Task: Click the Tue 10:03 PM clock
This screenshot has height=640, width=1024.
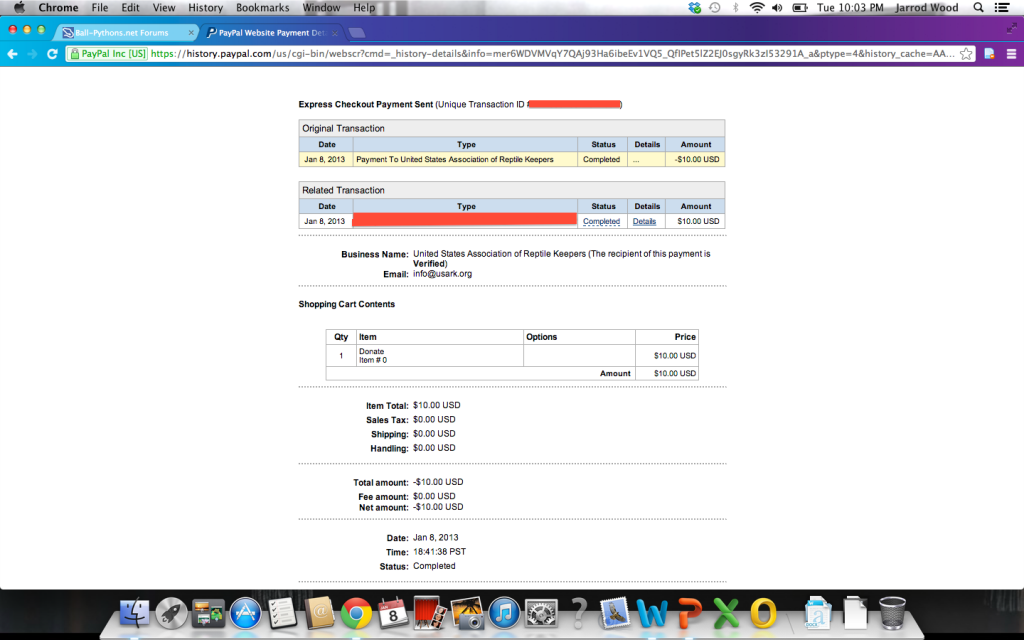Action: pos(850,8)
